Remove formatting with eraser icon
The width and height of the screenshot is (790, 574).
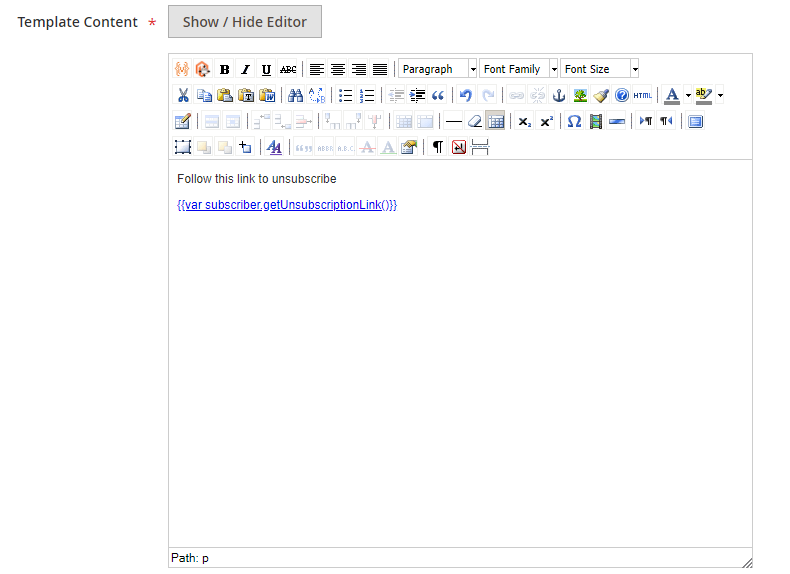(475, 121)
